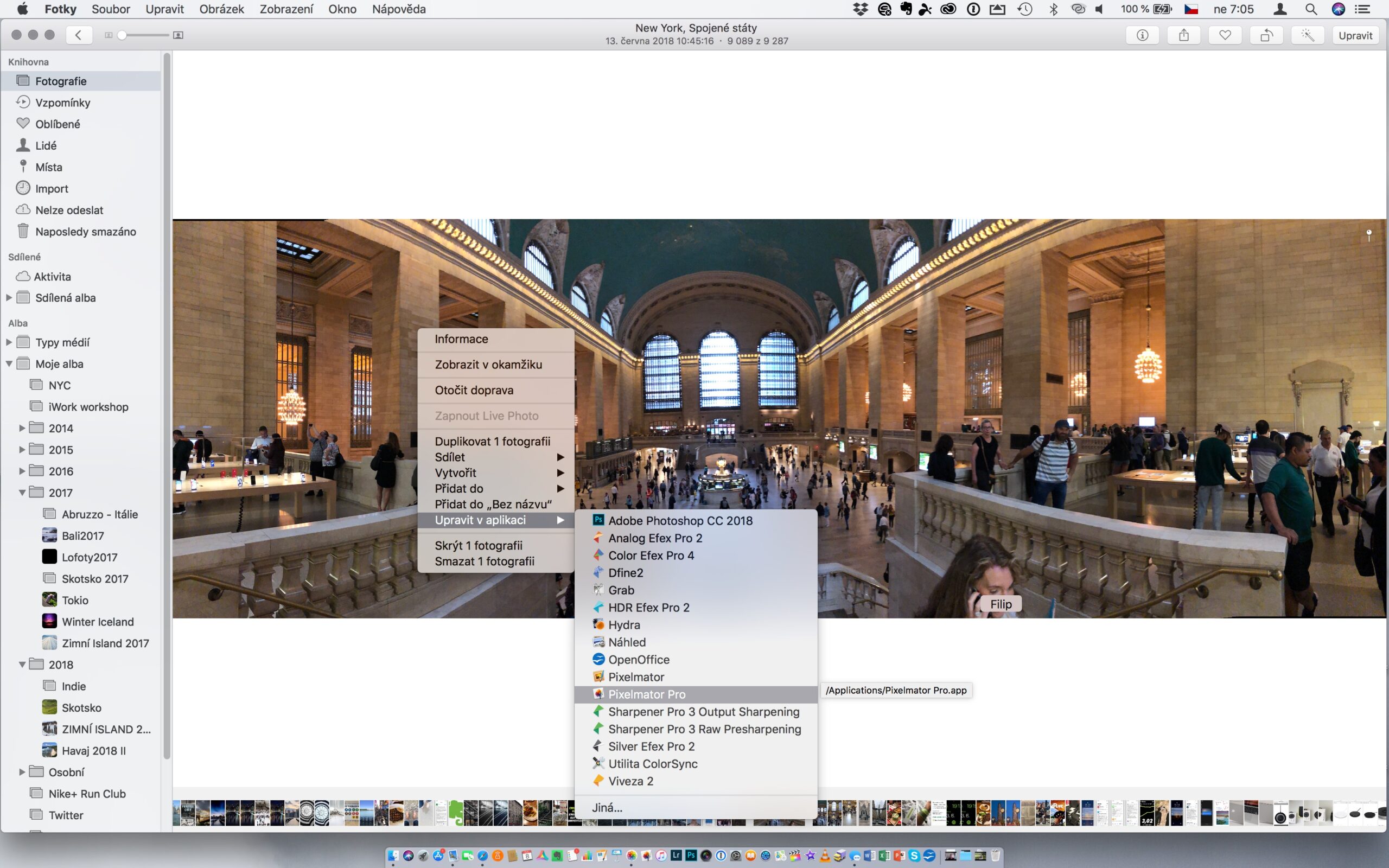Screen dimensions: 1389x868
Task: Choose Jiná… at the submenu bottom
Action: click(607, 807)
